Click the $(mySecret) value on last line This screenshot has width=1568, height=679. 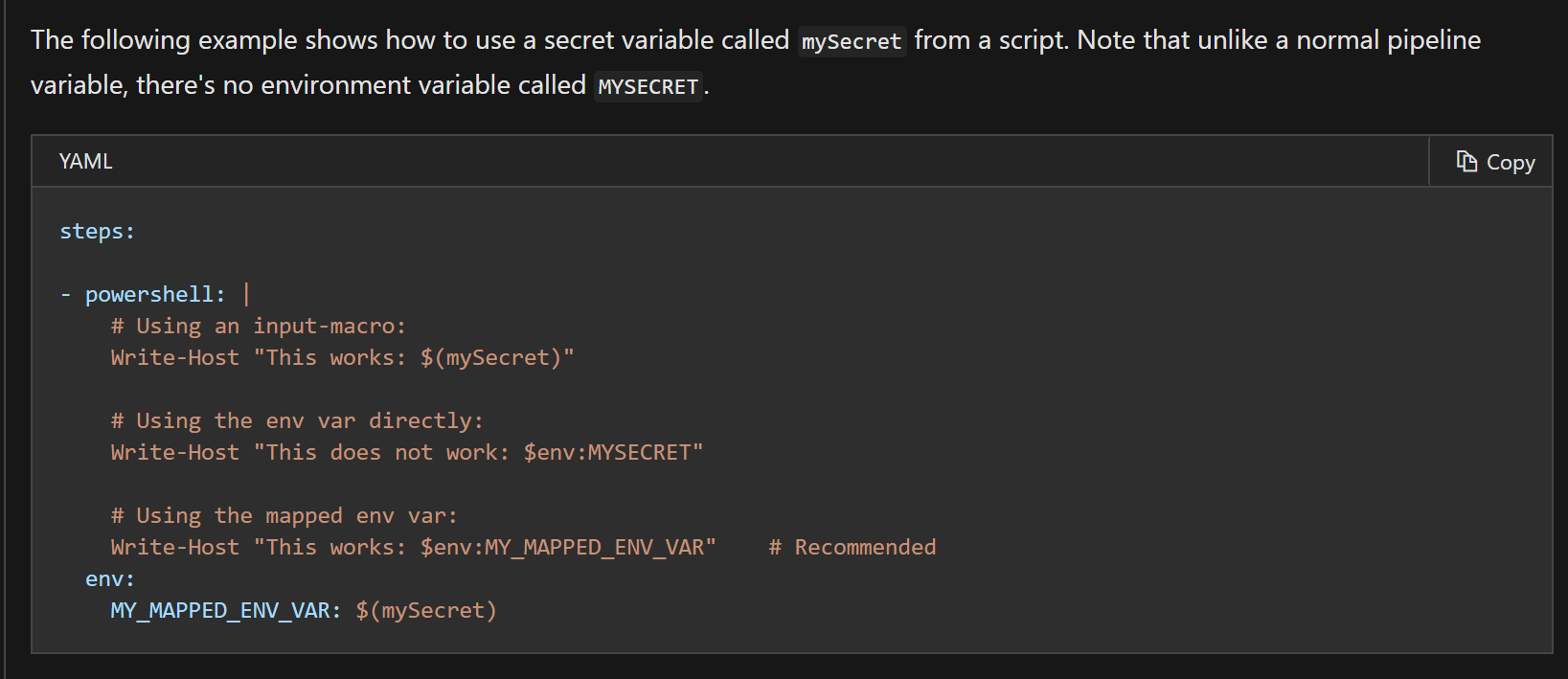click(426, 611)
